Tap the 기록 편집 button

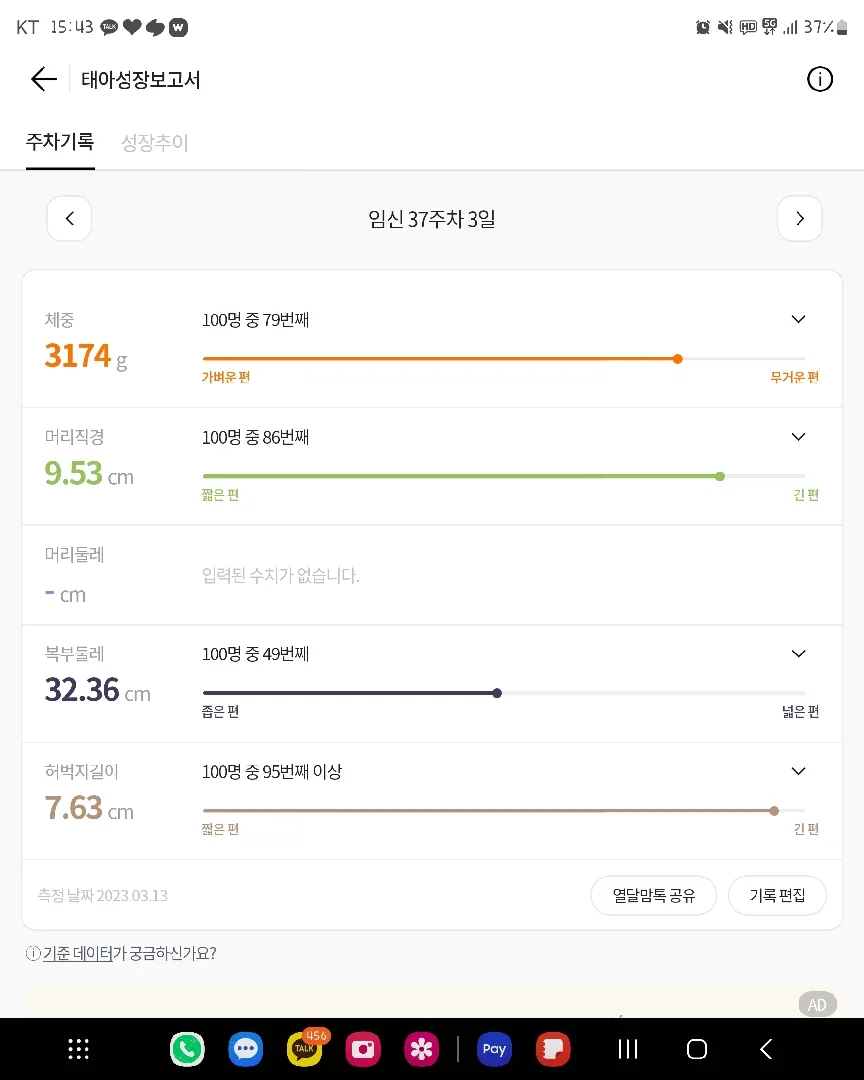pos(777,895)
